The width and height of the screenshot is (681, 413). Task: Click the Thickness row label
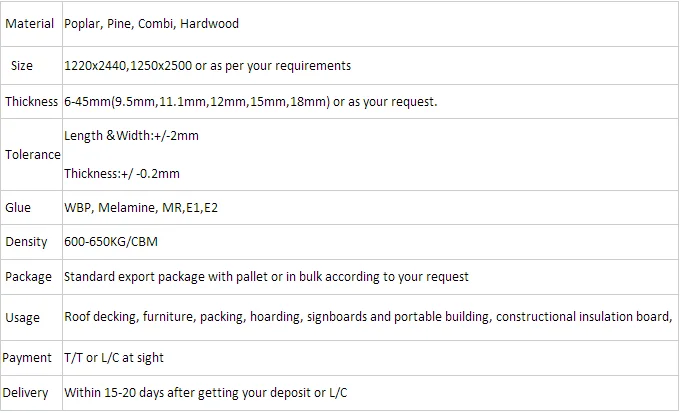tap(32, 102)
